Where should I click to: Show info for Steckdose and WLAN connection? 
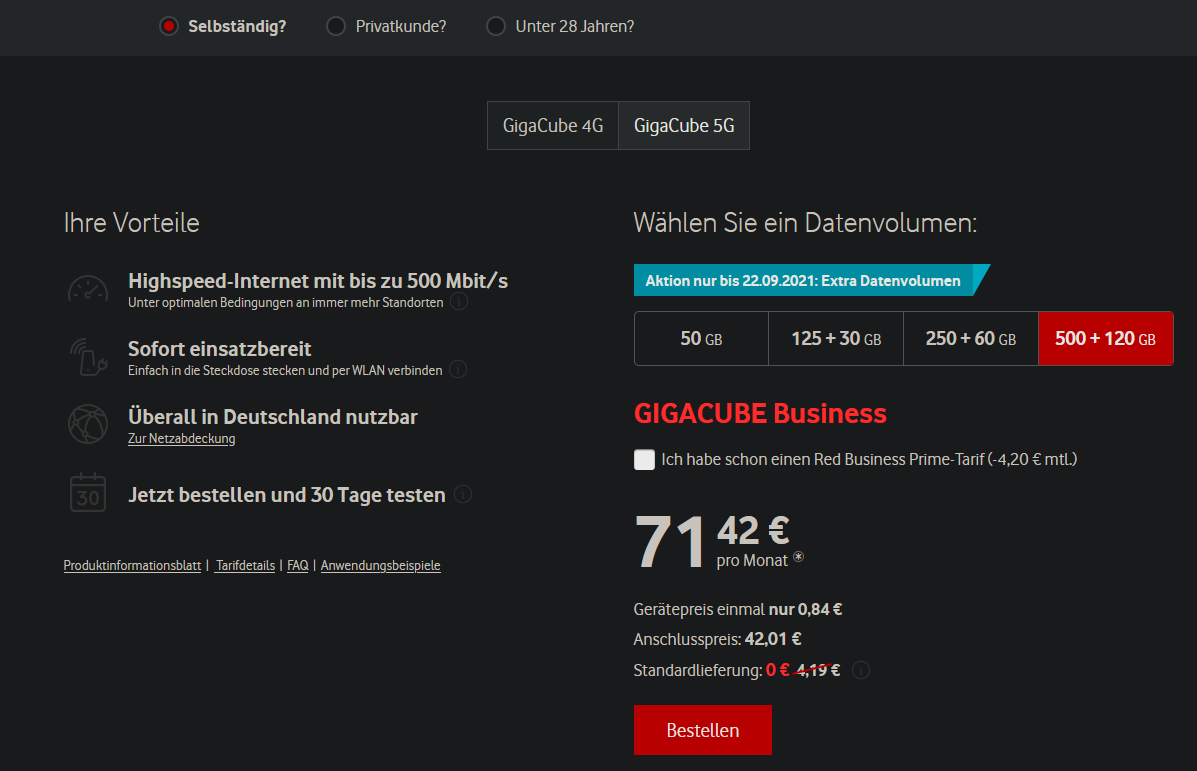(458, 370)
